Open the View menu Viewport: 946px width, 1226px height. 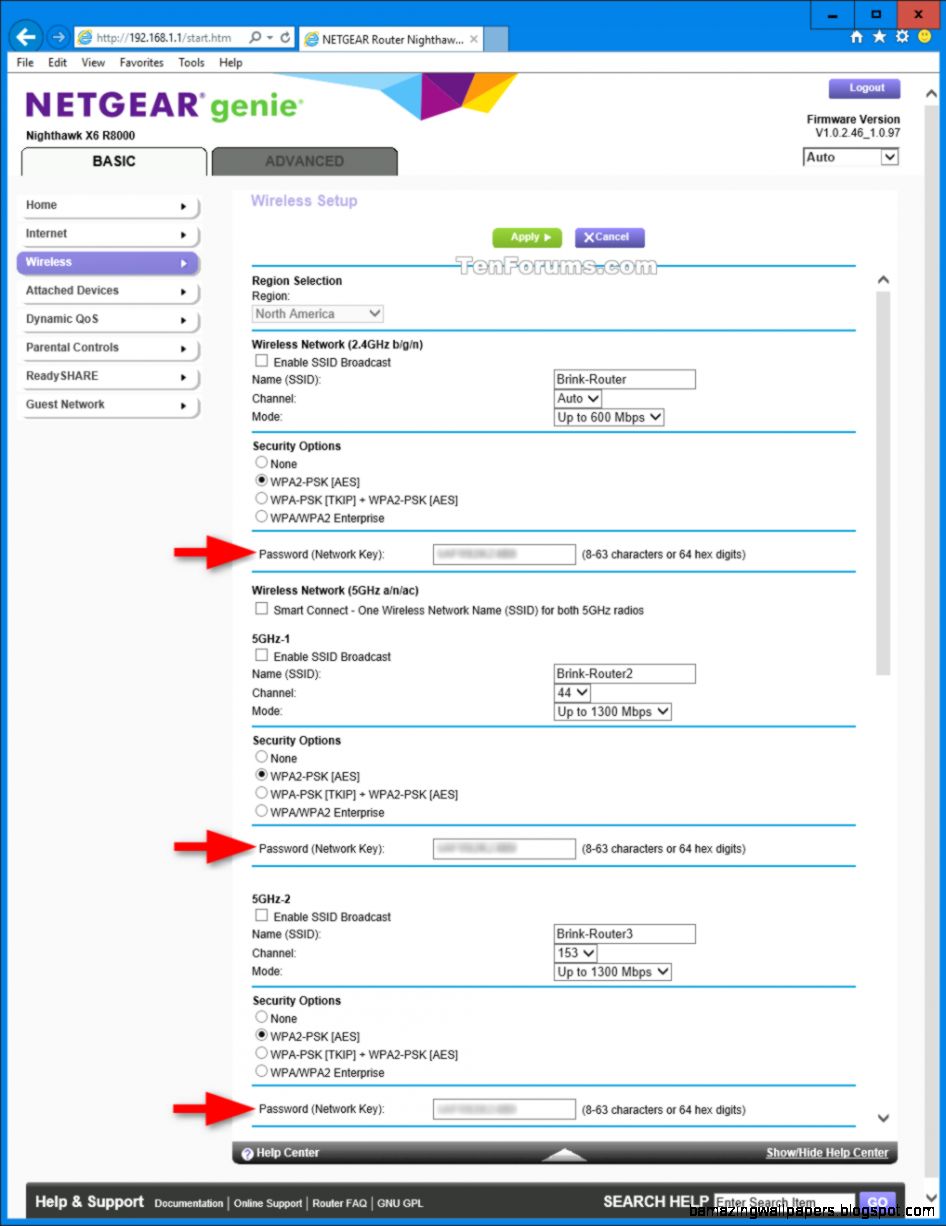pos(93,62)
